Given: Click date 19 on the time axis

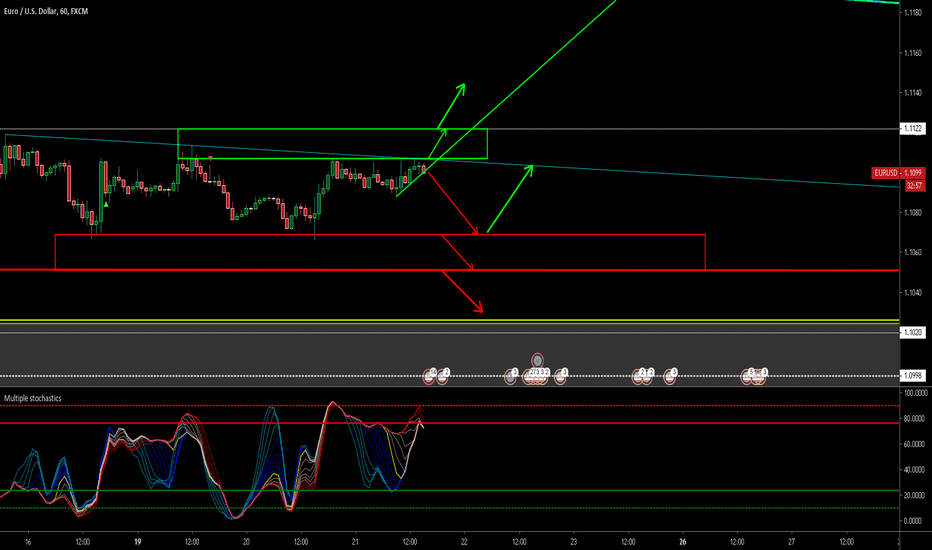Looking at the screenshot, I should coord(137,542).
